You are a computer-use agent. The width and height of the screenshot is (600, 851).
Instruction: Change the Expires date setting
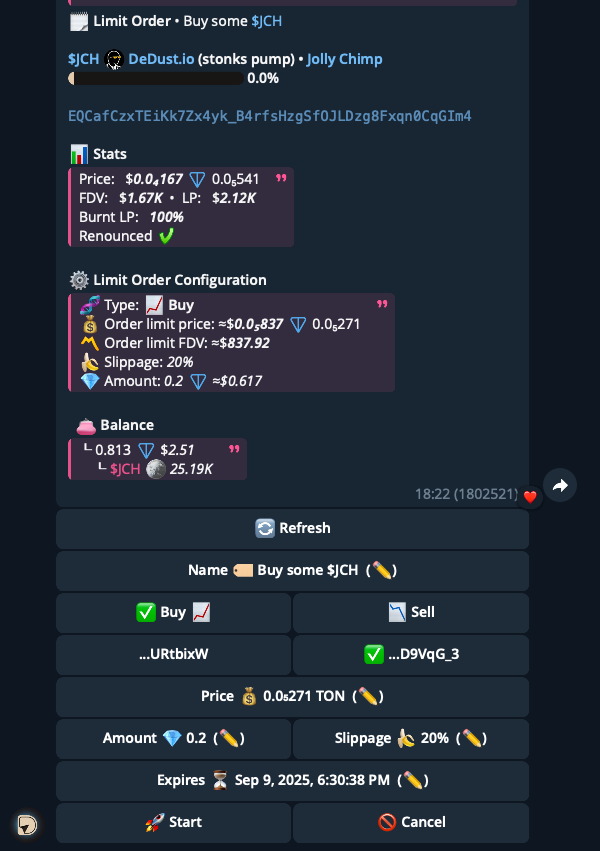pyautogui.click(x=292, y=781)
